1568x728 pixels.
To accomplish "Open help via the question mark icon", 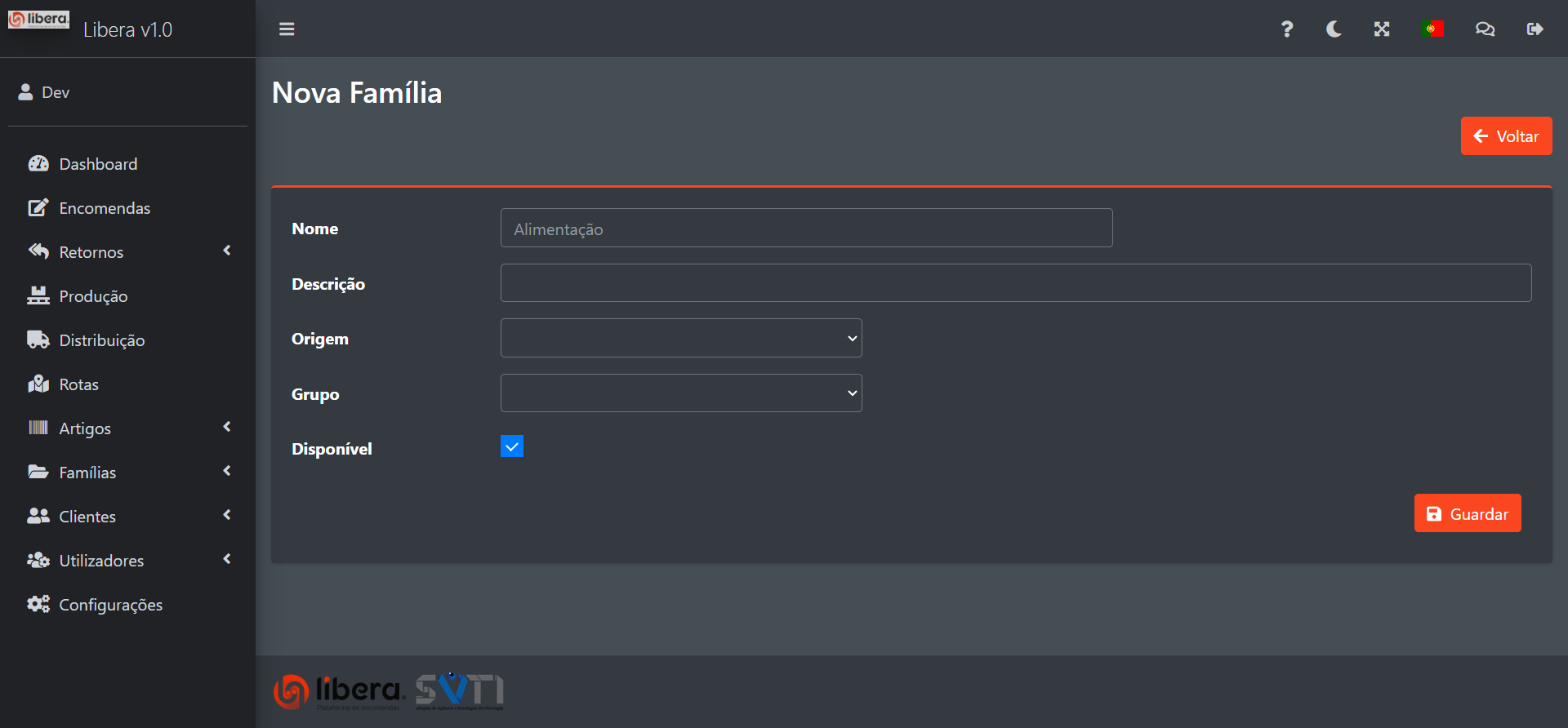I will 1286,29.
